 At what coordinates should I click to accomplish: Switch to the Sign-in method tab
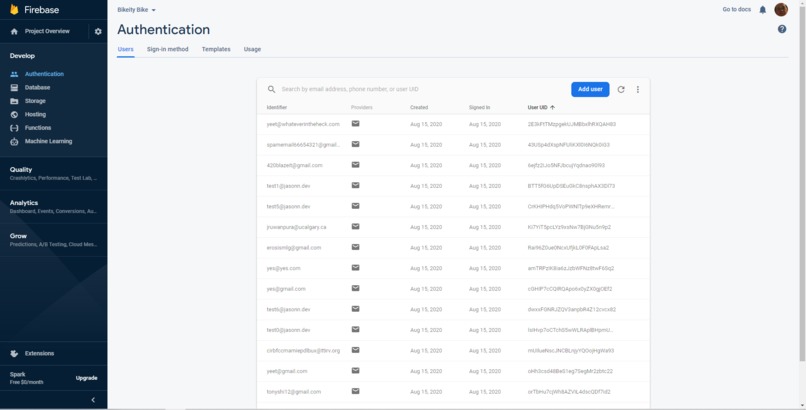click(x=168, y=49)
